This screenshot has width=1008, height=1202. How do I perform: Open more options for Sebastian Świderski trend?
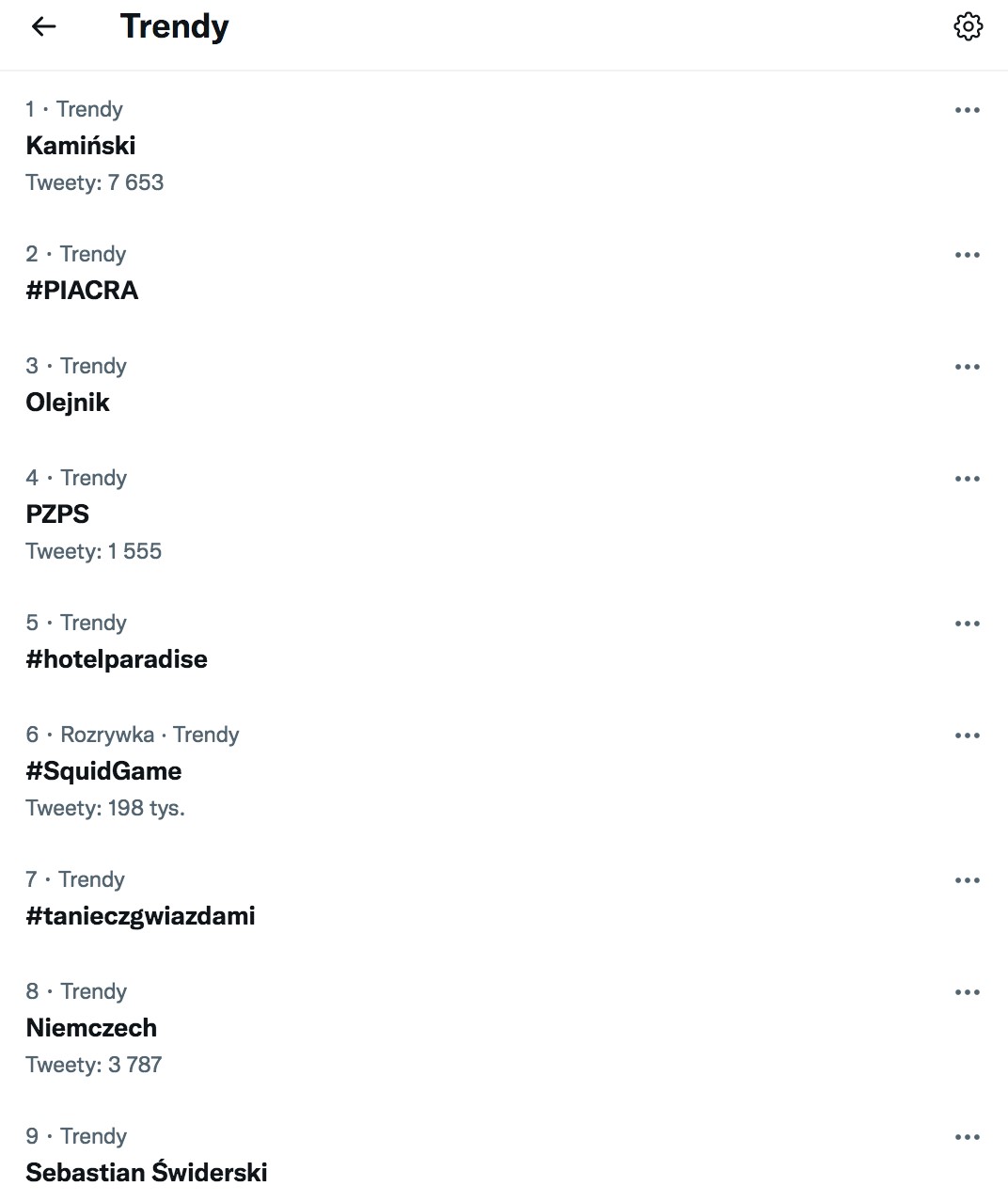[x=967, y=1137]
